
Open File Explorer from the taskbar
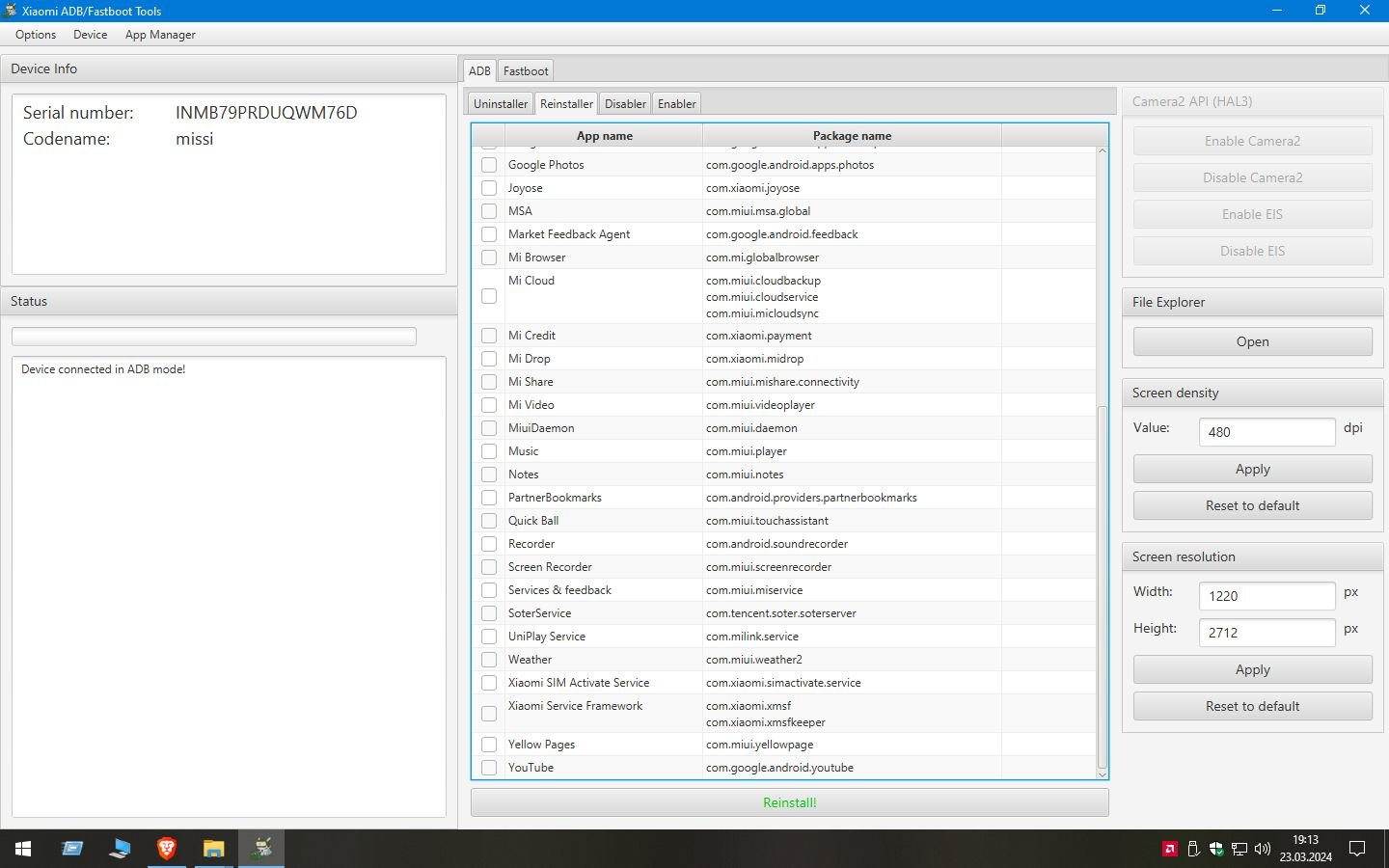213,849
